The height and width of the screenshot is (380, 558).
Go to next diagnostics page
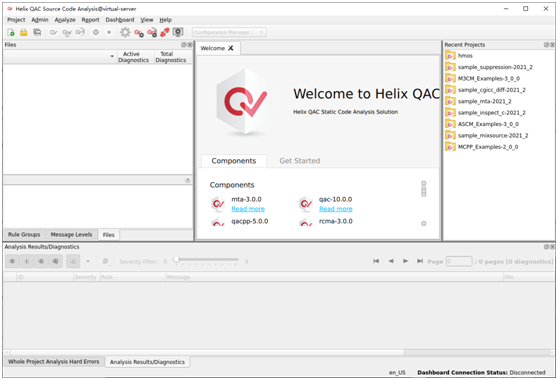(405, 261)
